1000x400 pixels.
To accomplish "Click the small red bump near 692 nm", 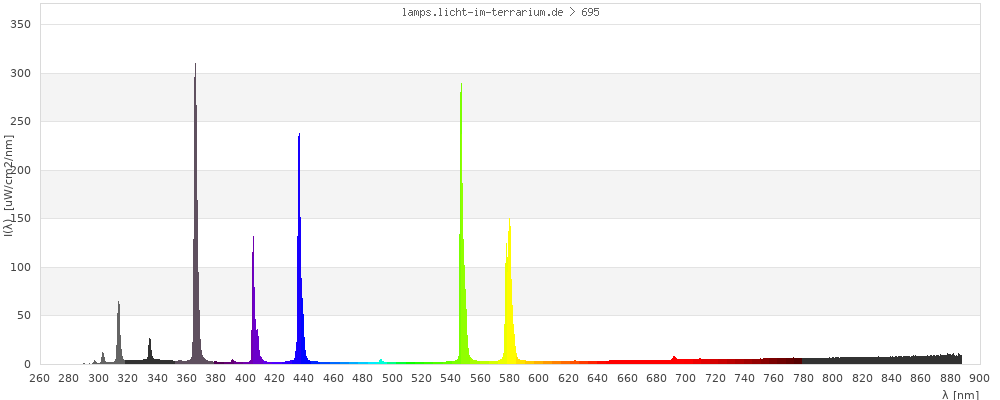I will coord(674,359).
